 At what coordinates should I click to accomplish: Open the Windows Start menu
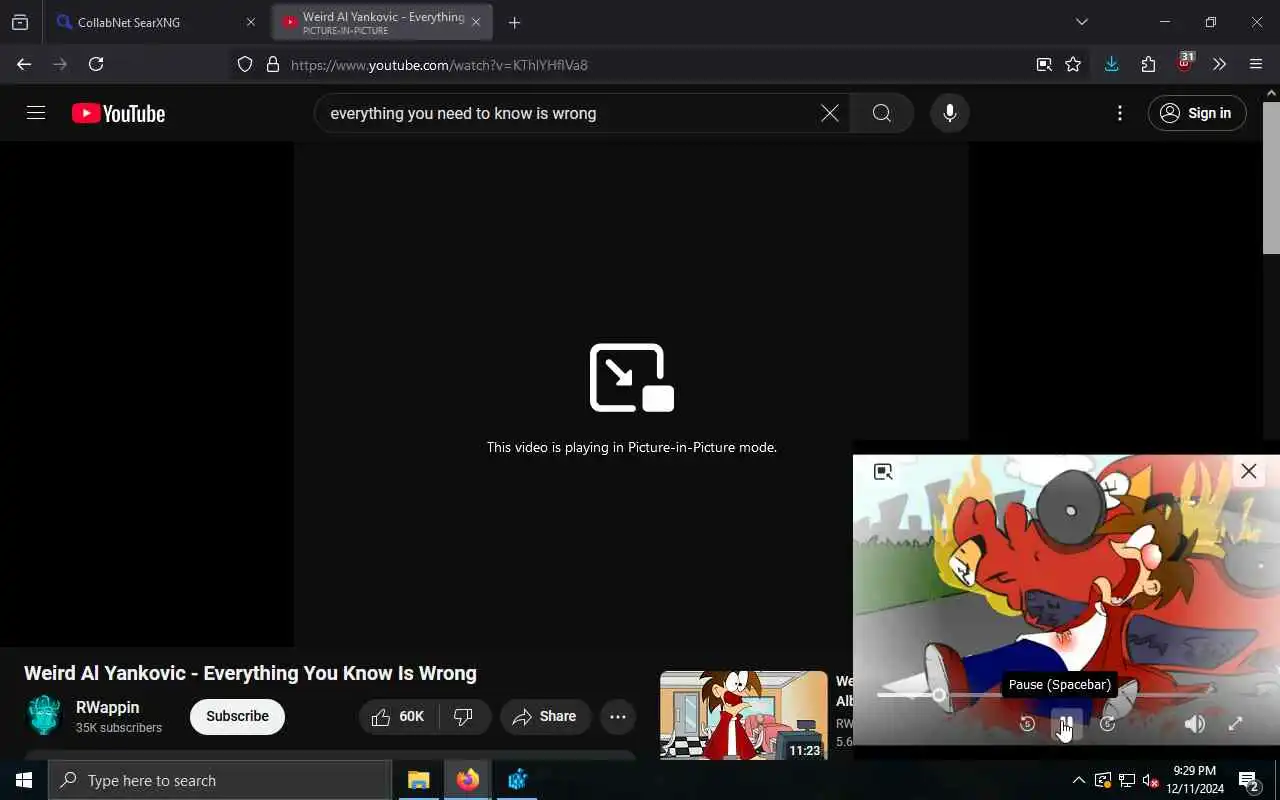point(24,780)
